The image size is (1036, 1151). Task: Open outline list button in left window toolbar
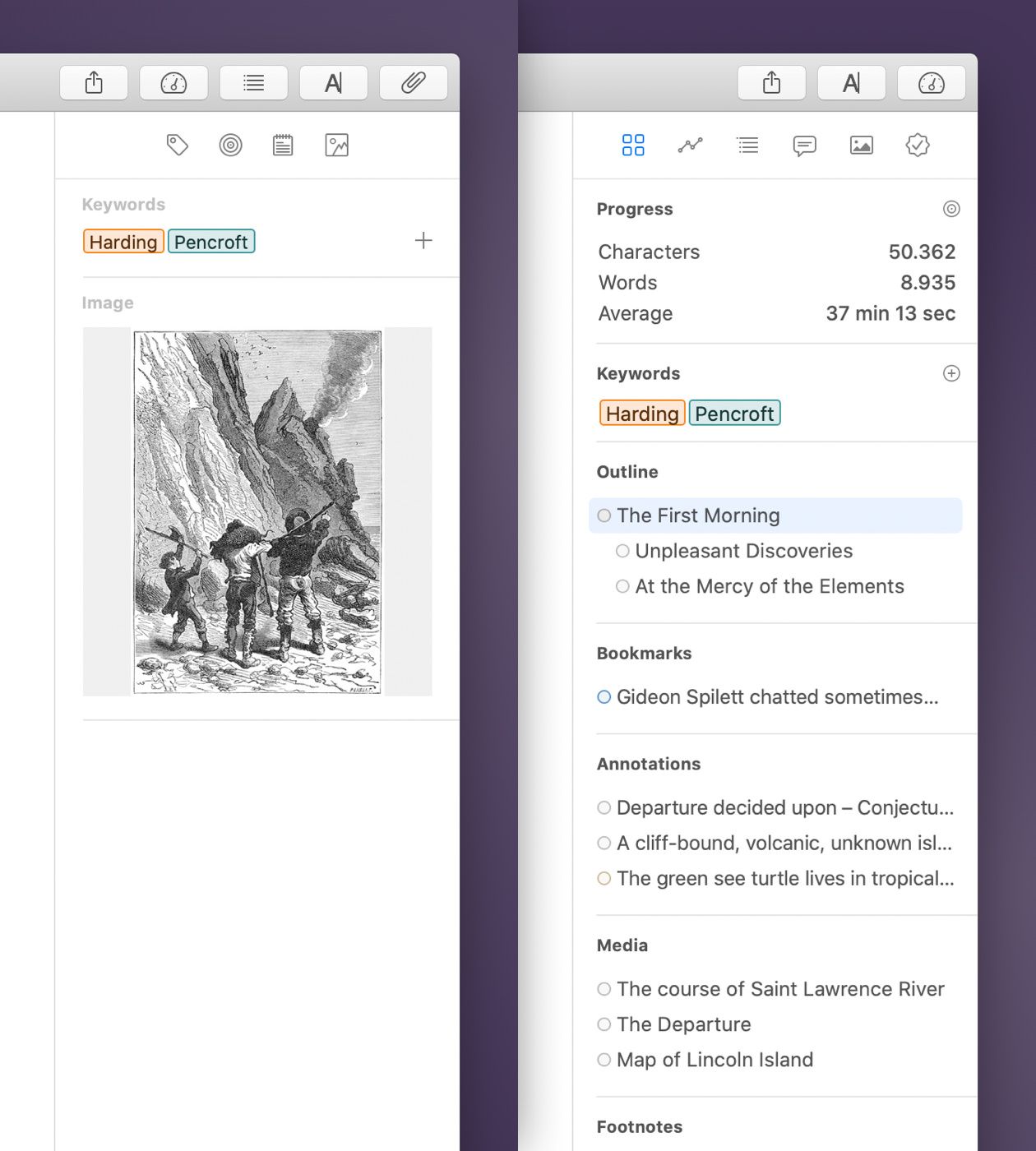pyautogui.click(x=253, y=83)
